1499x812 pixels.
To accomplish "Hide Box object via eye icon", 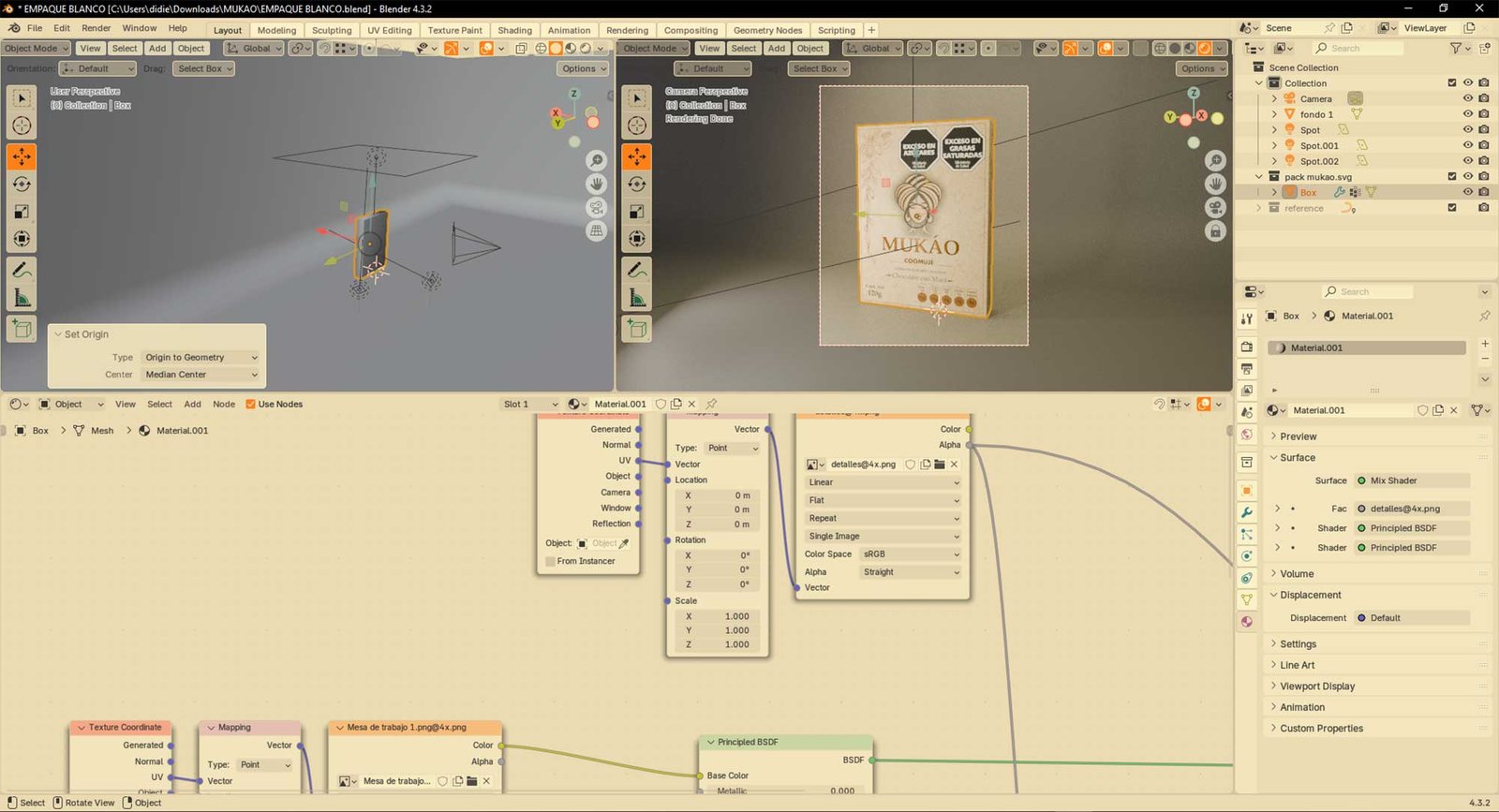I will 1468,192.
